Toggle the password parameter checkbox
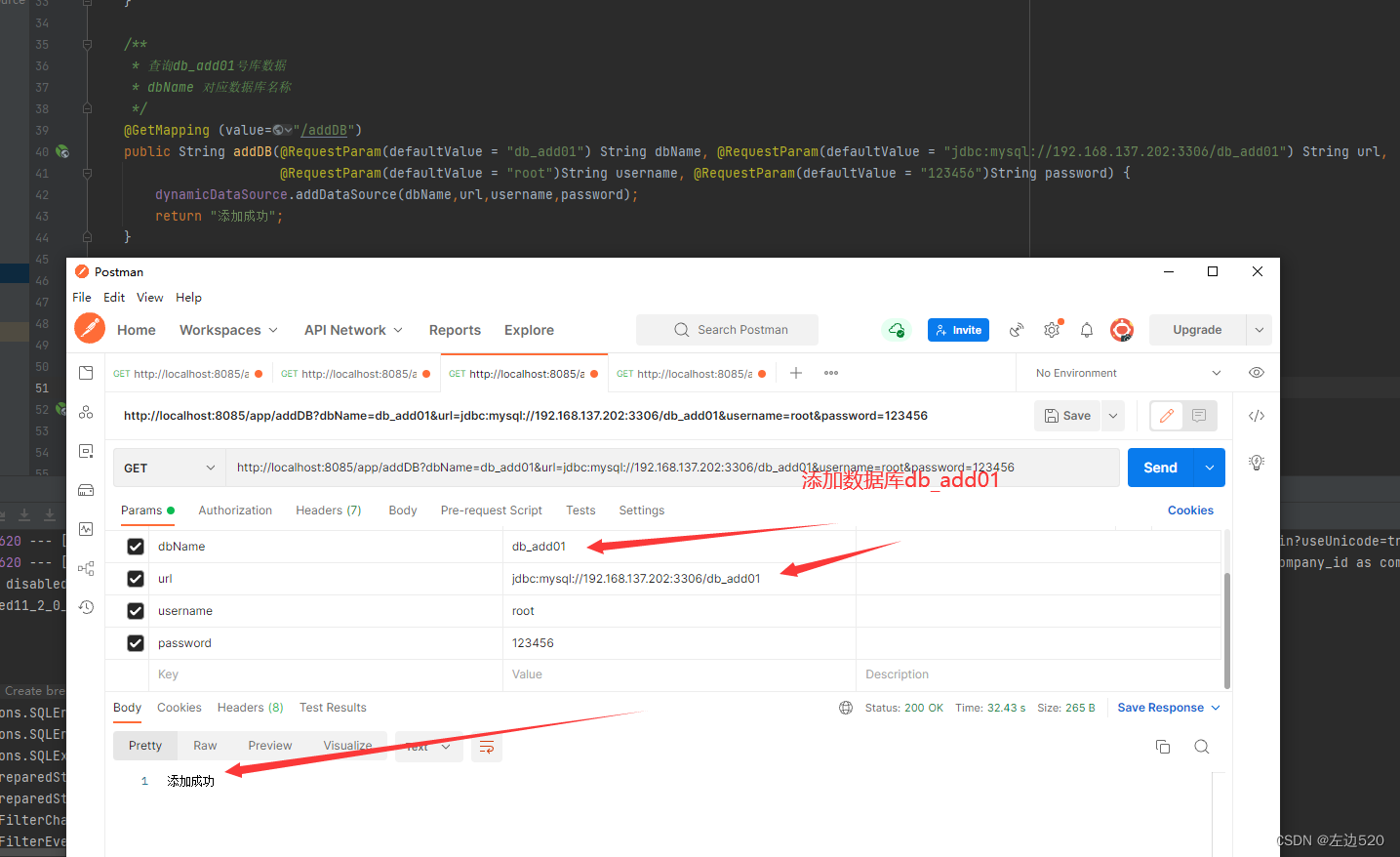1400x857 pixels. coord(136,643)
